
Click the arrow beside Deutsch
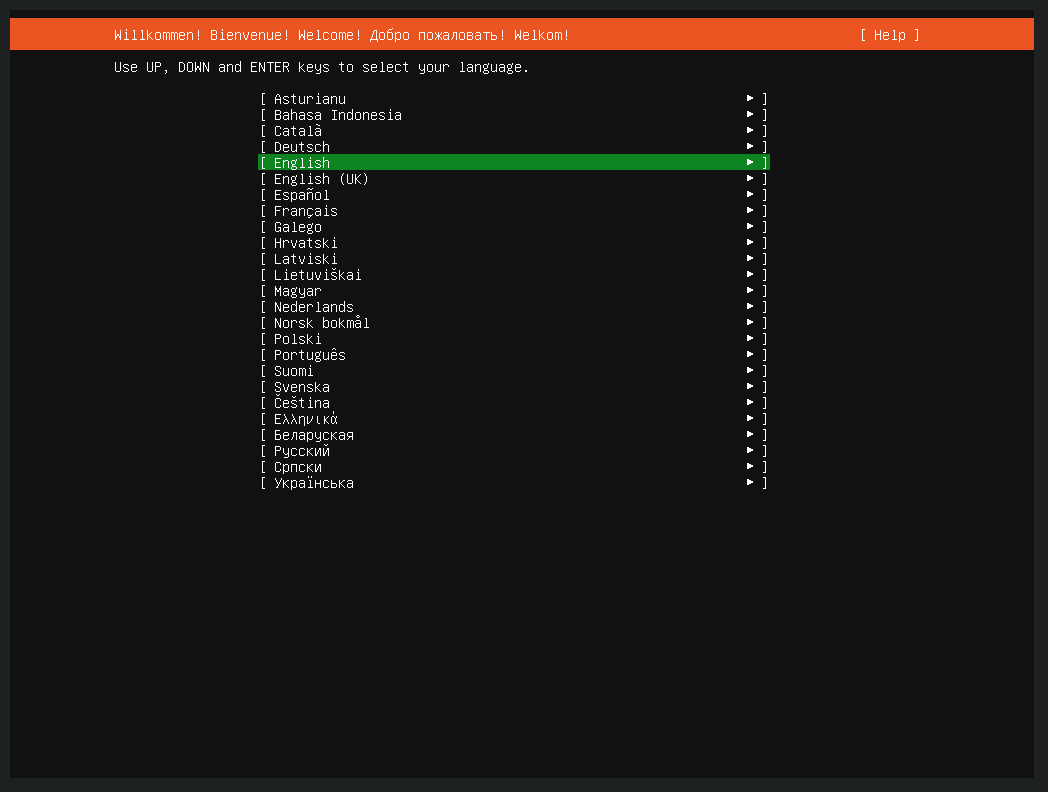point(749,145)
